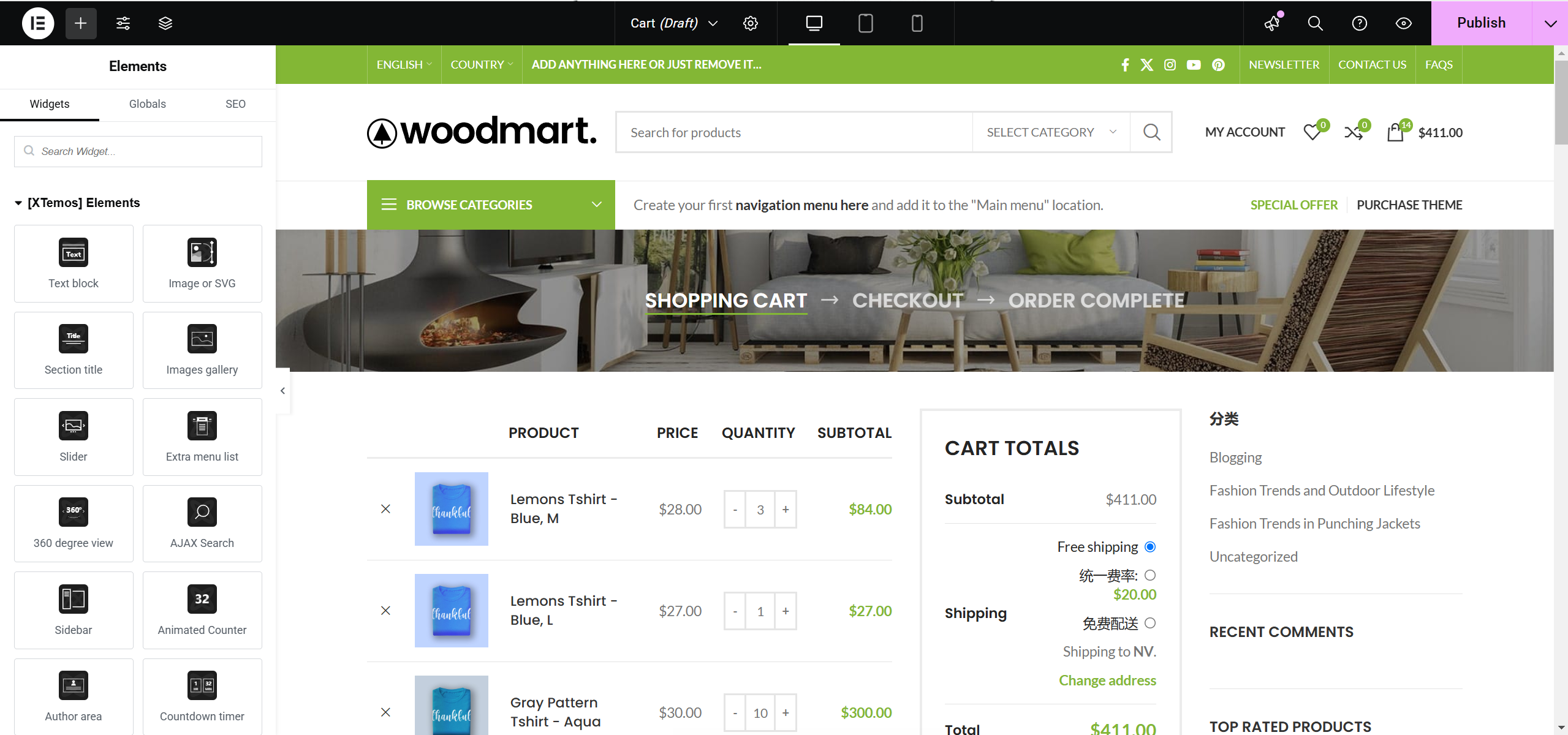The image size is (1568, 735).
Task: Switch to the SEO tab
Action: 235,104
